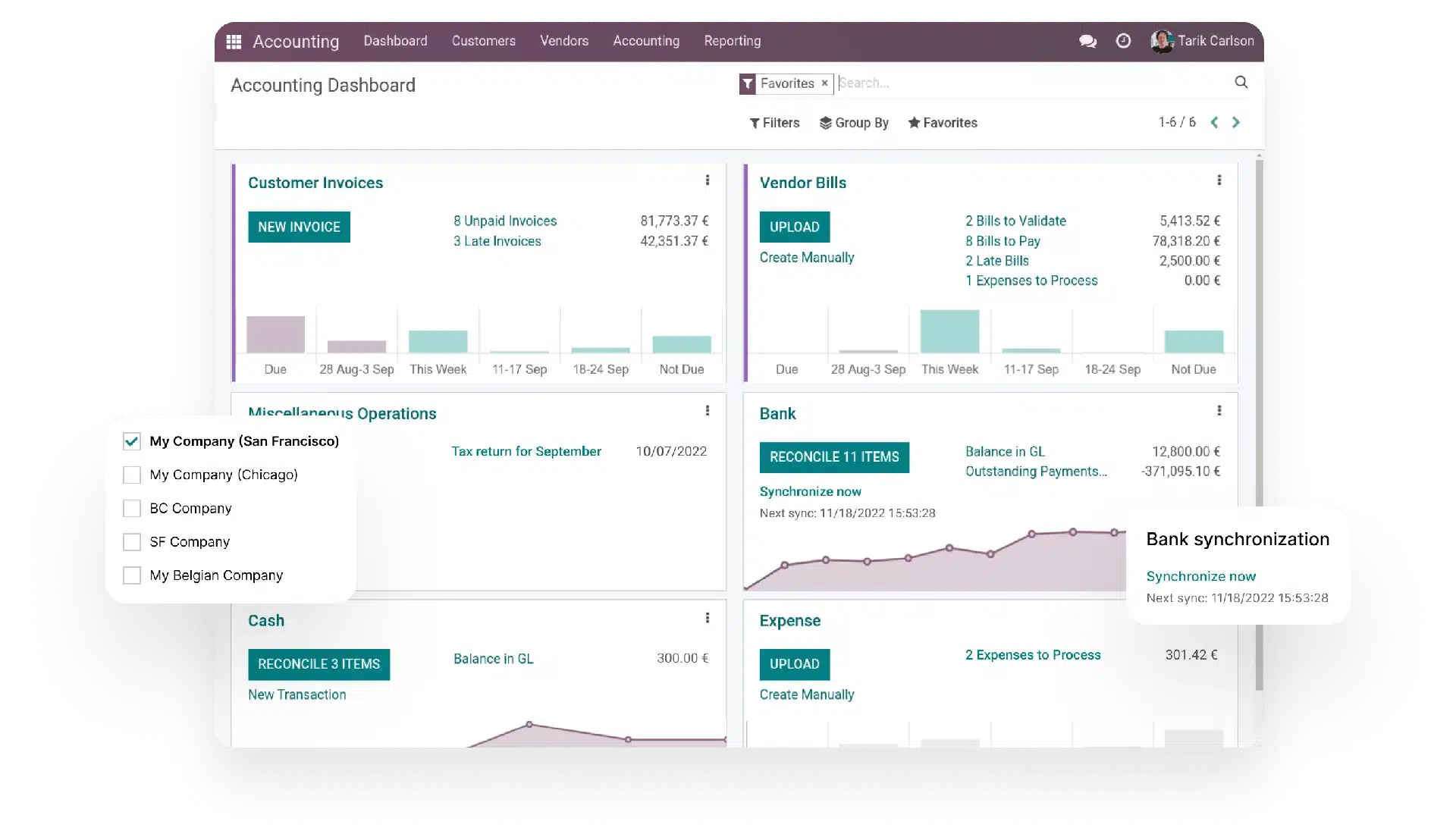
Task: Open the Reporting menu
Action: tap(732, 41)
